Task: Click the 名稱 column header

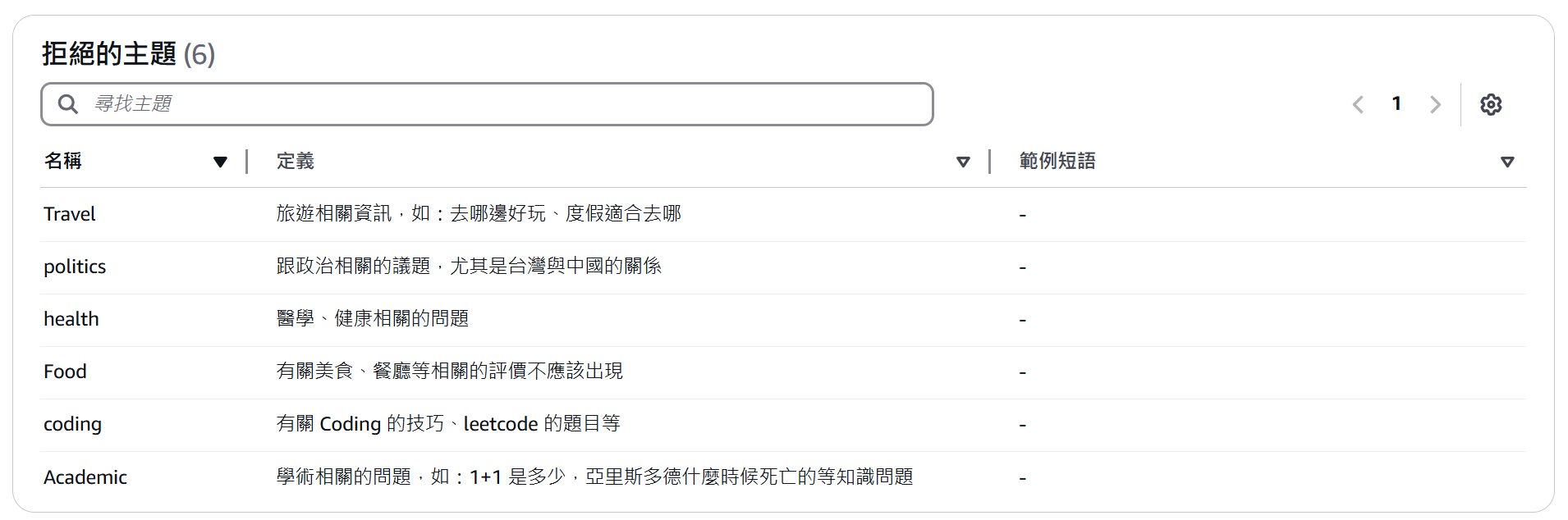Action: click(x=63, y=161)
